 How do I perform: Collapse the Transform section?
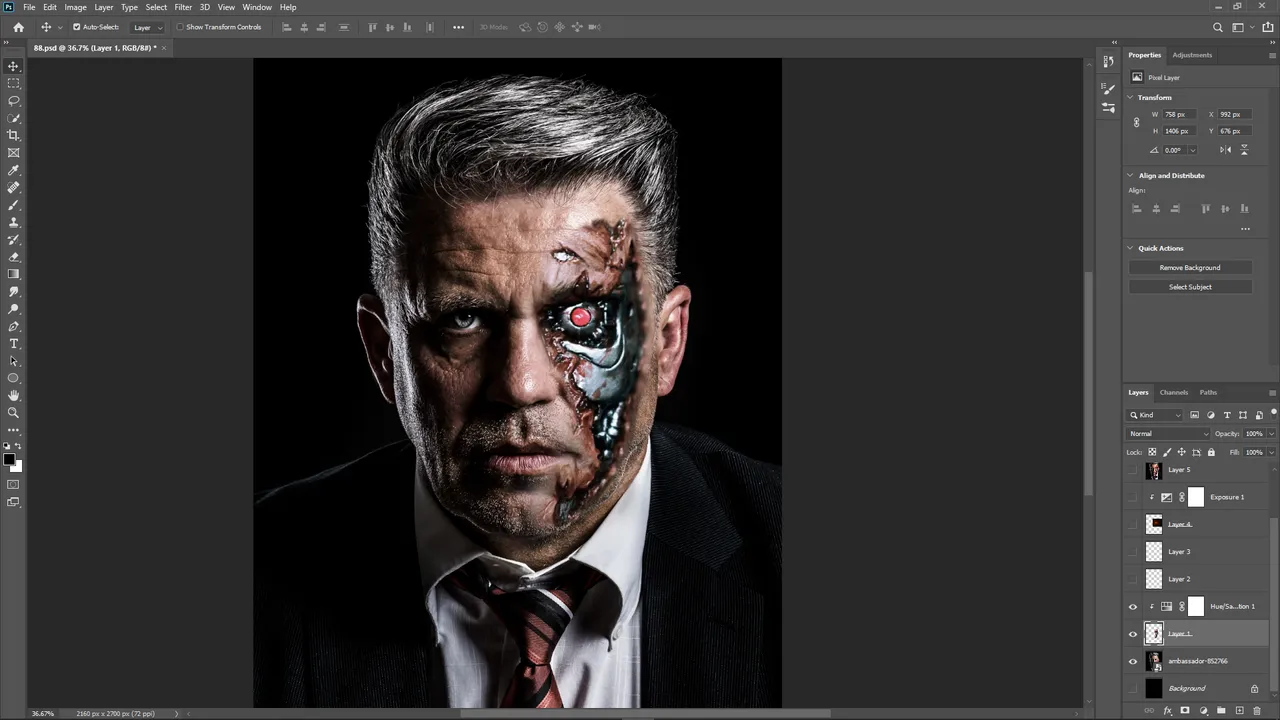point(1130,98)
